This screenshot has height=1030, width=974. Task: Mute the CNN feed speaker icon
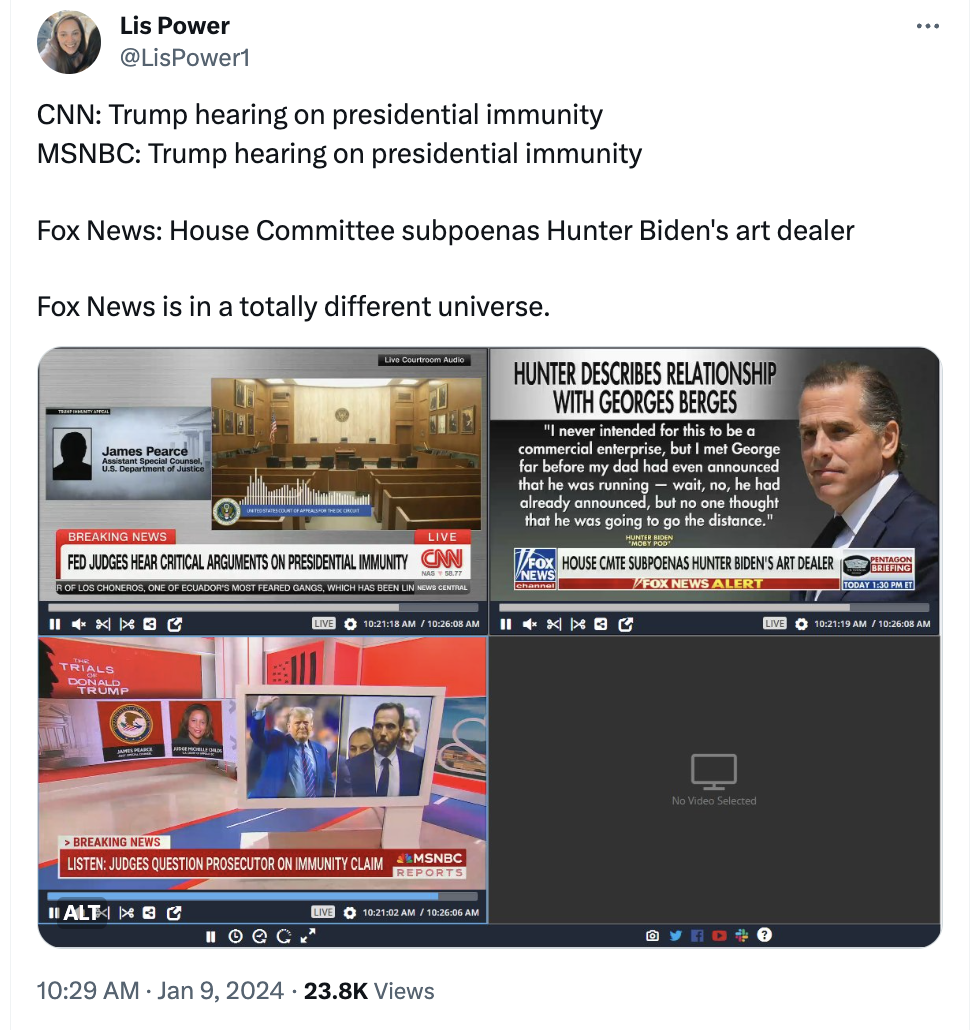point(79,624)
